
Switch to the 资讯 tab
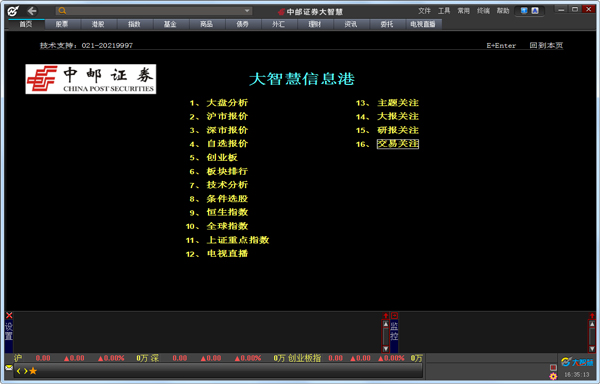pyautogui.click(x=351, y=24)
